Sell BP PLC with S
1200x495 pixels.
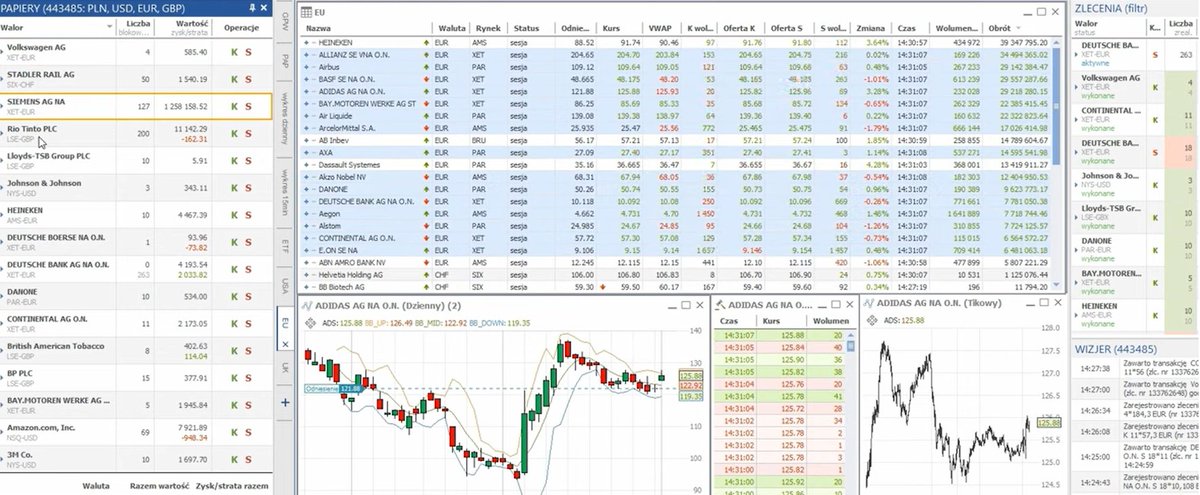[249, 378]
